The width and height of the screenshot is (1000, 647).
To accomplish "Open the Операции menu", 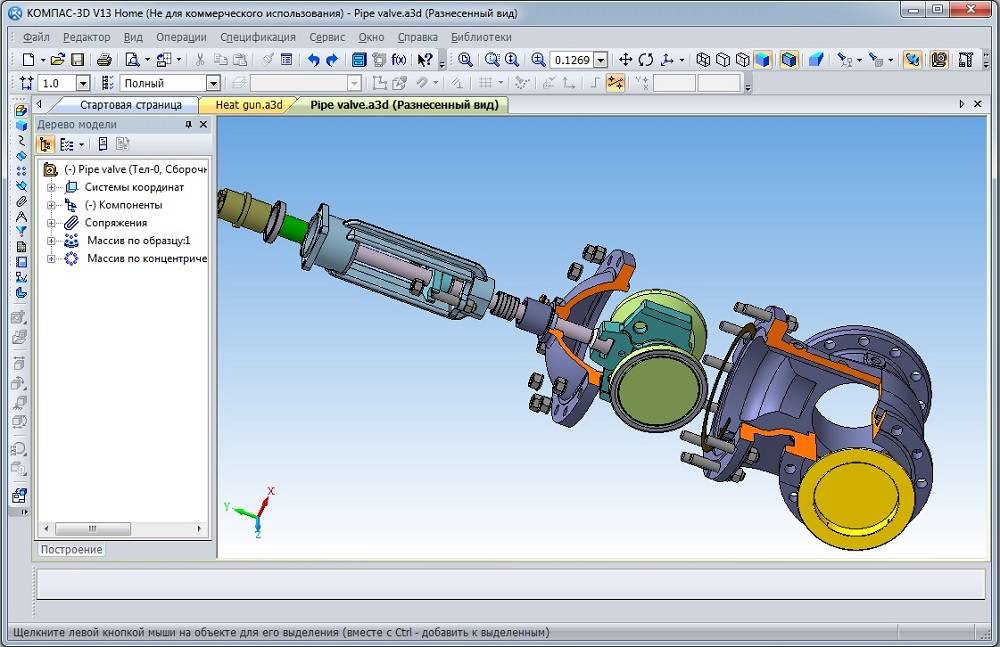I will [180, 37].
